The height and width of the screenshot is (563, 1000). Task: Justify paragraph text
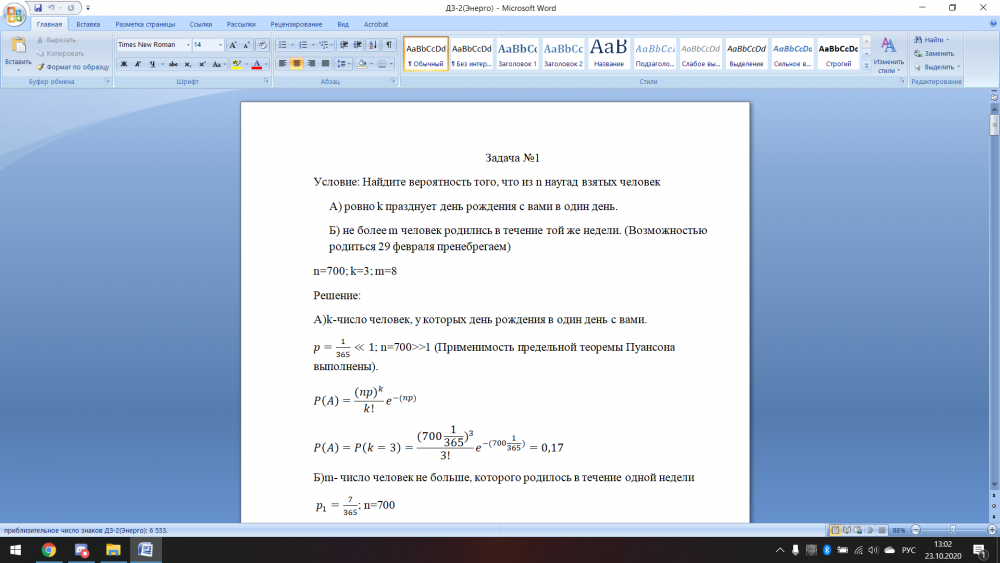tap(325, 64)
